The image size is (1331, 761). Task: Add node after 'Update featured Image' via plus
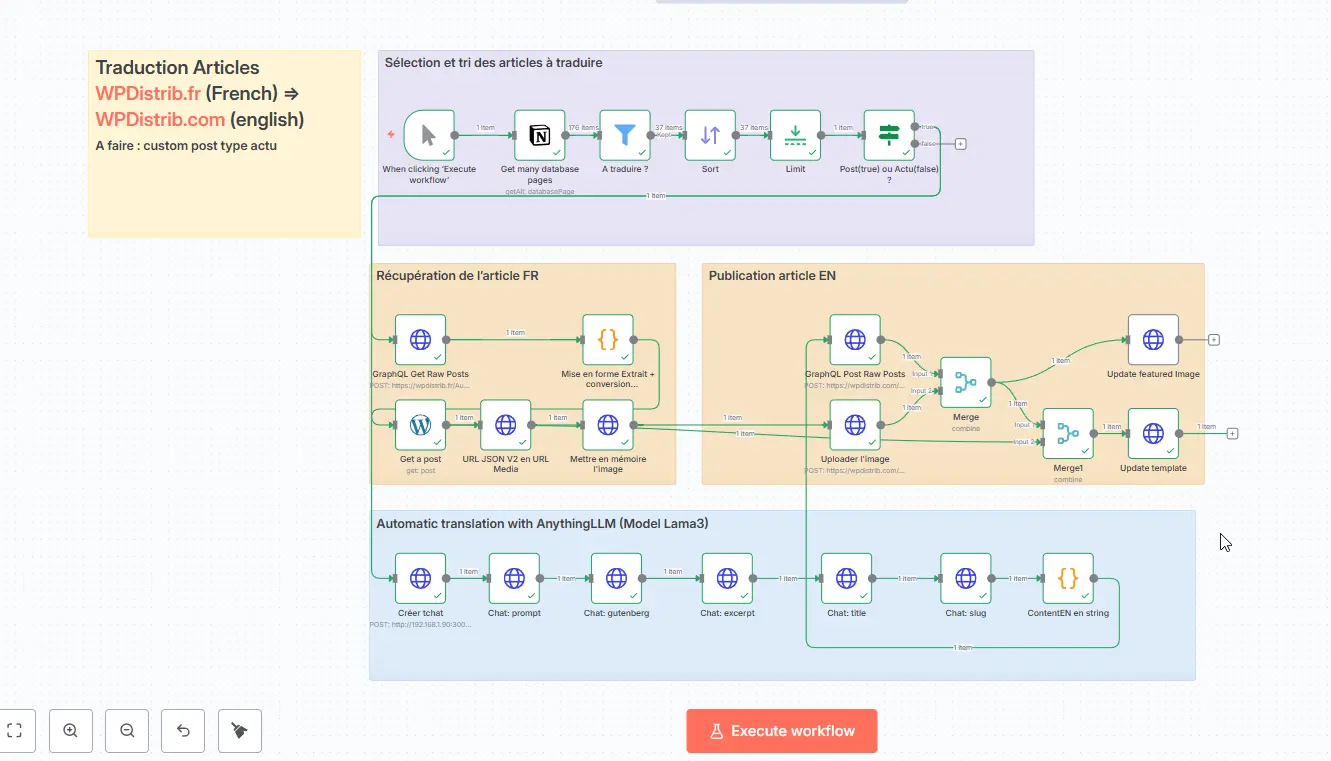click(x=1214, y=340)
